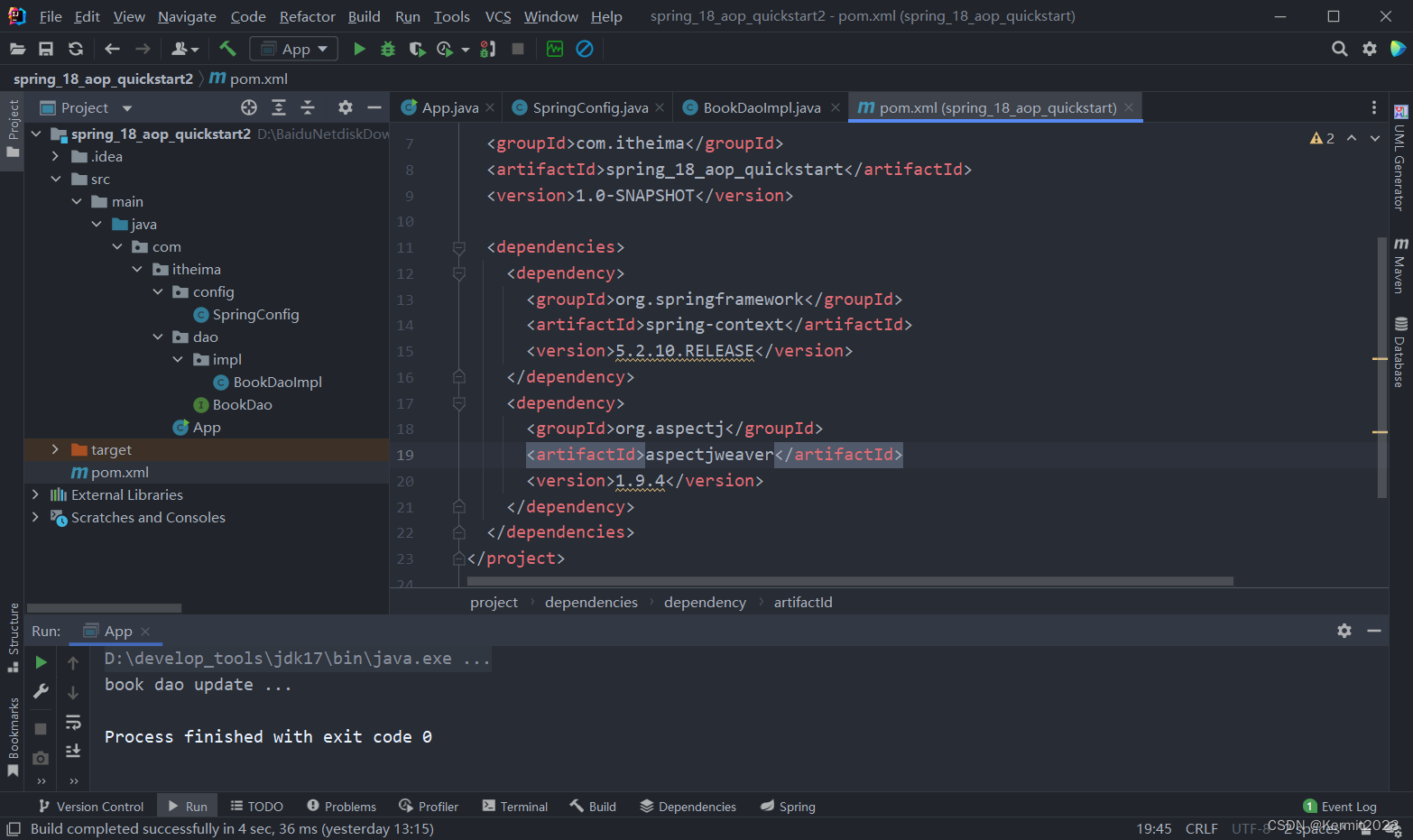
Task: Open the Terminal tool window
Action: (515, 807)
